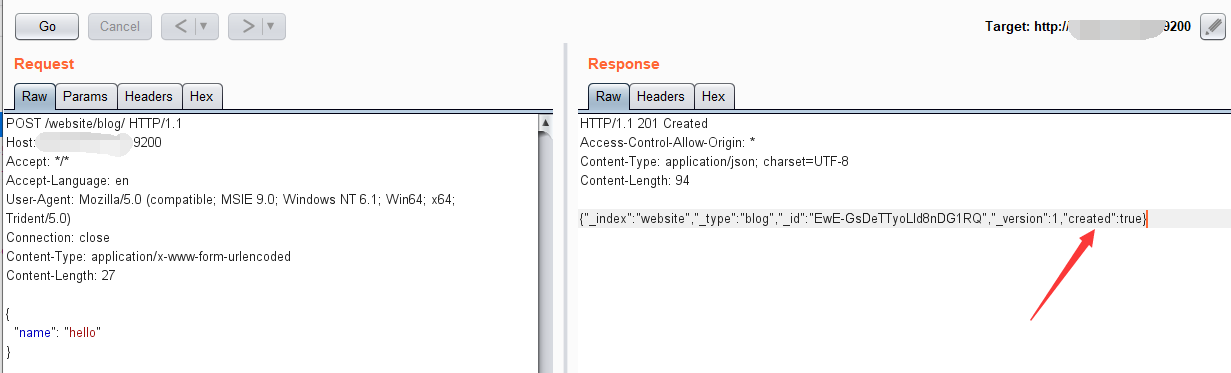Click the Access-Control-Allow-Origin header
Screen dimensions: 1231x373
[x=668, y=142]
